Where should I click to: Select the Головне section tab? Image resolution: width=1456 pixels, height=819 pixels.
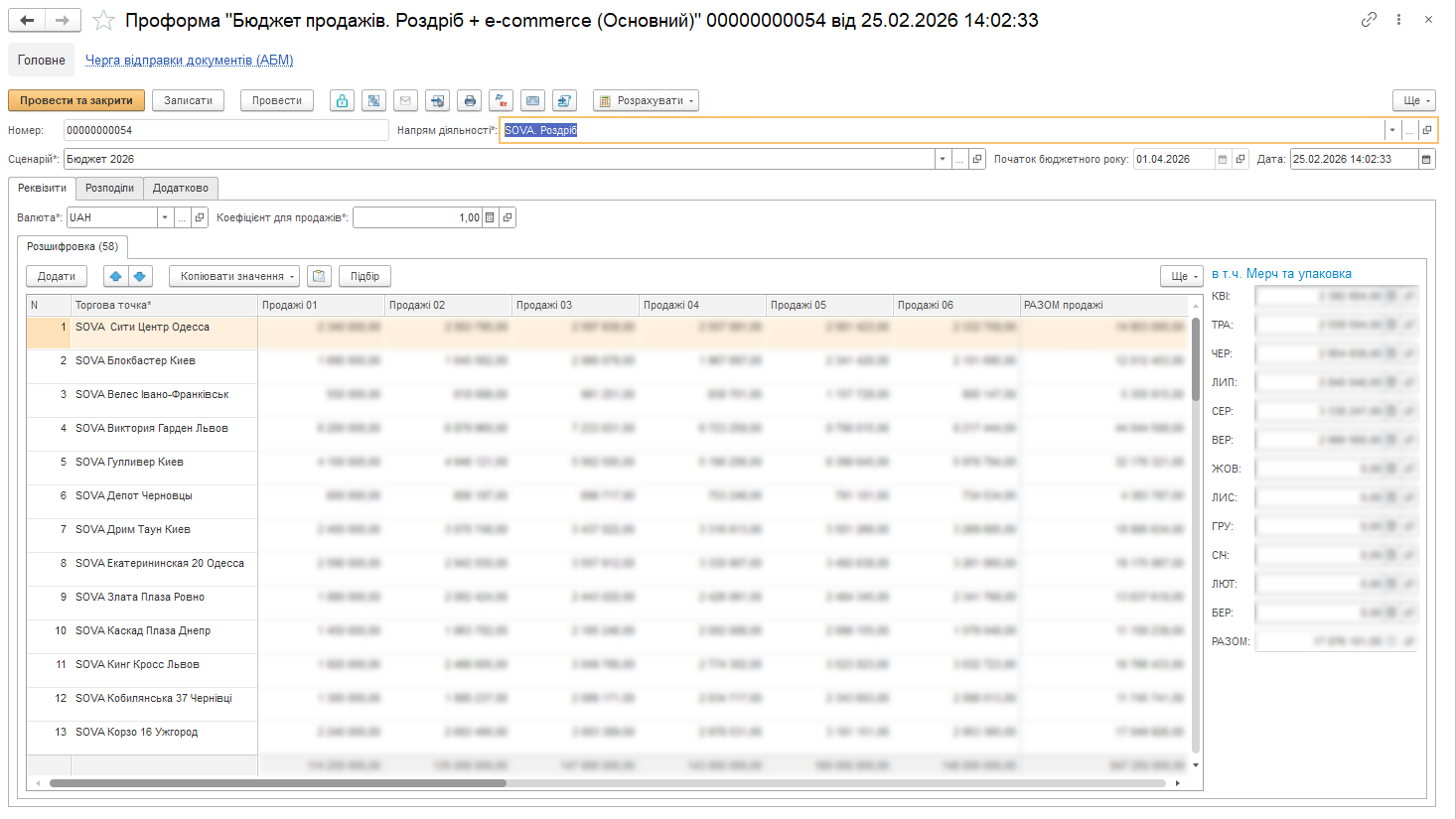coord(42,60)
